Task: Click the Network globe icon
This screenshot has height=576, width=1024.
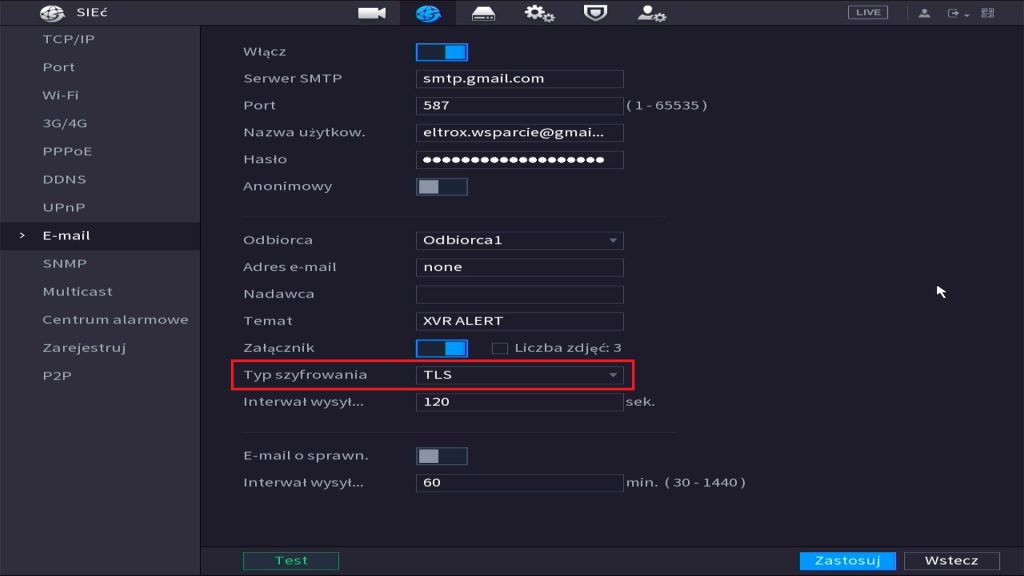Action: pos(427,13)
